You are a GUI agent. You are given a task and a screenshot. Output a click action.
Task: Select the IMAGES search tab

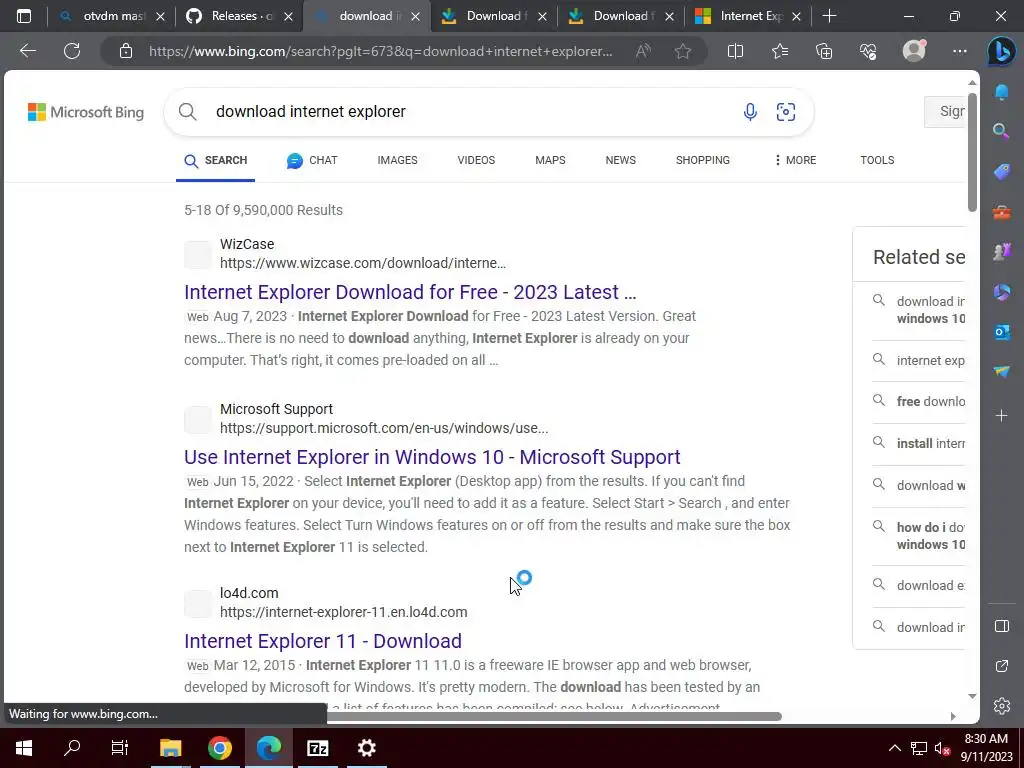click(397, 160)
